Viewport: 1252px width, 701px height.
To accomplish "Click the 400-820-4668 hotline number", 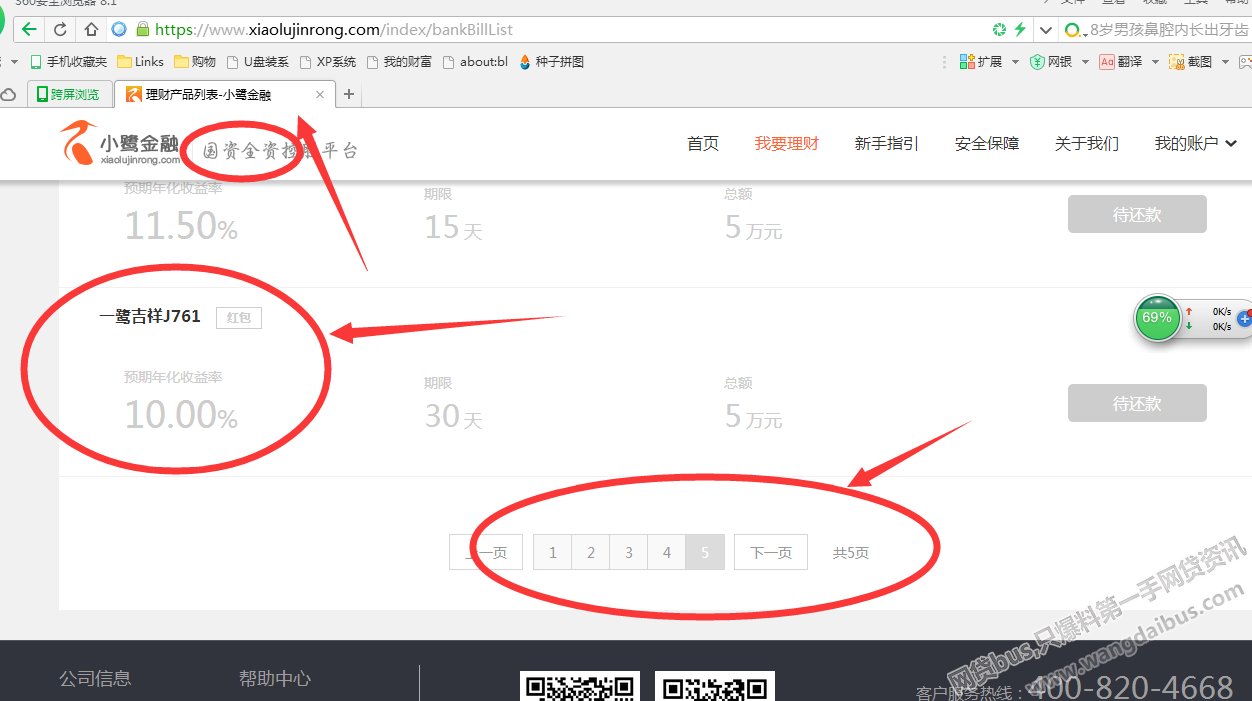I will [x=1131, y=687].
